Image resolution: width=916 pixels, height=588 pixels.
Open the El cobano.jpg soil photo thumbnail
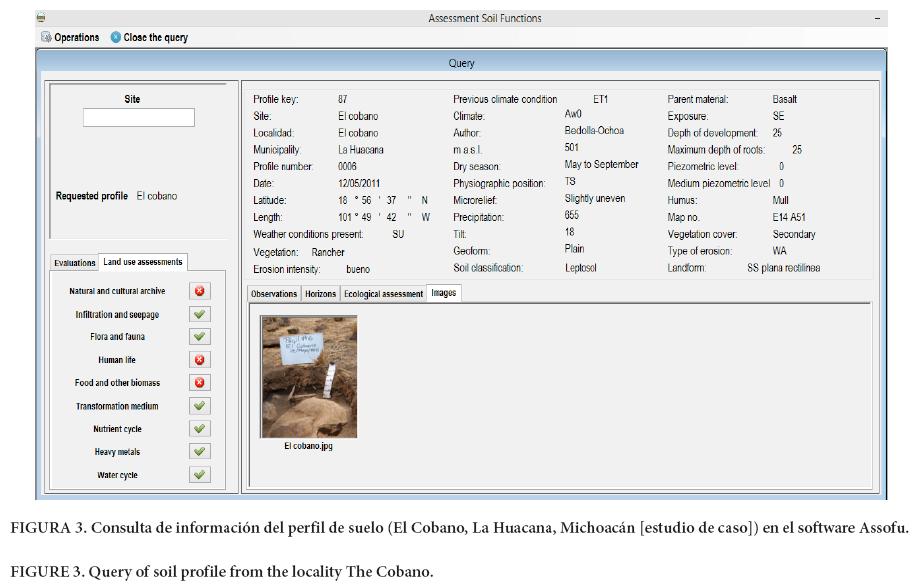(308, 377)
